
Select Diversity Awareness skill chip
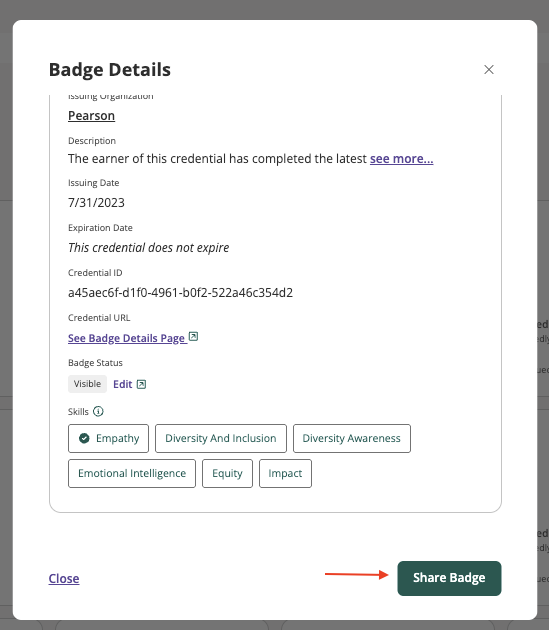[x=352, y=438]
